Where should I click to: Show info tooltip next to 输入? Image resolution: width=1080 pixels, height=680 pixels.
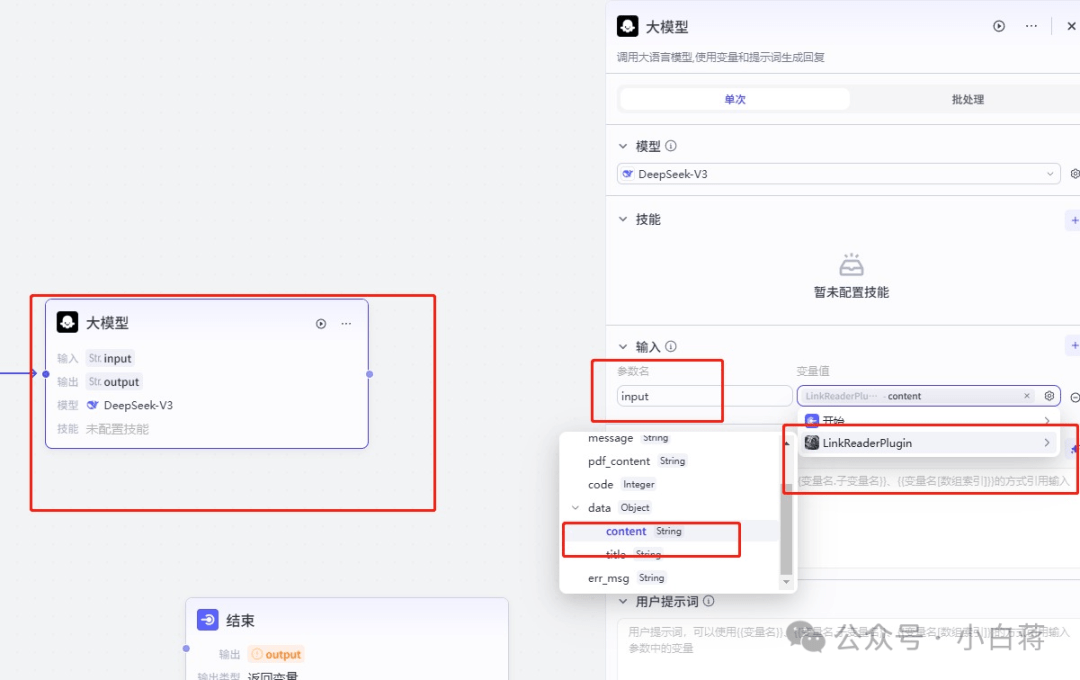(671, 347)
